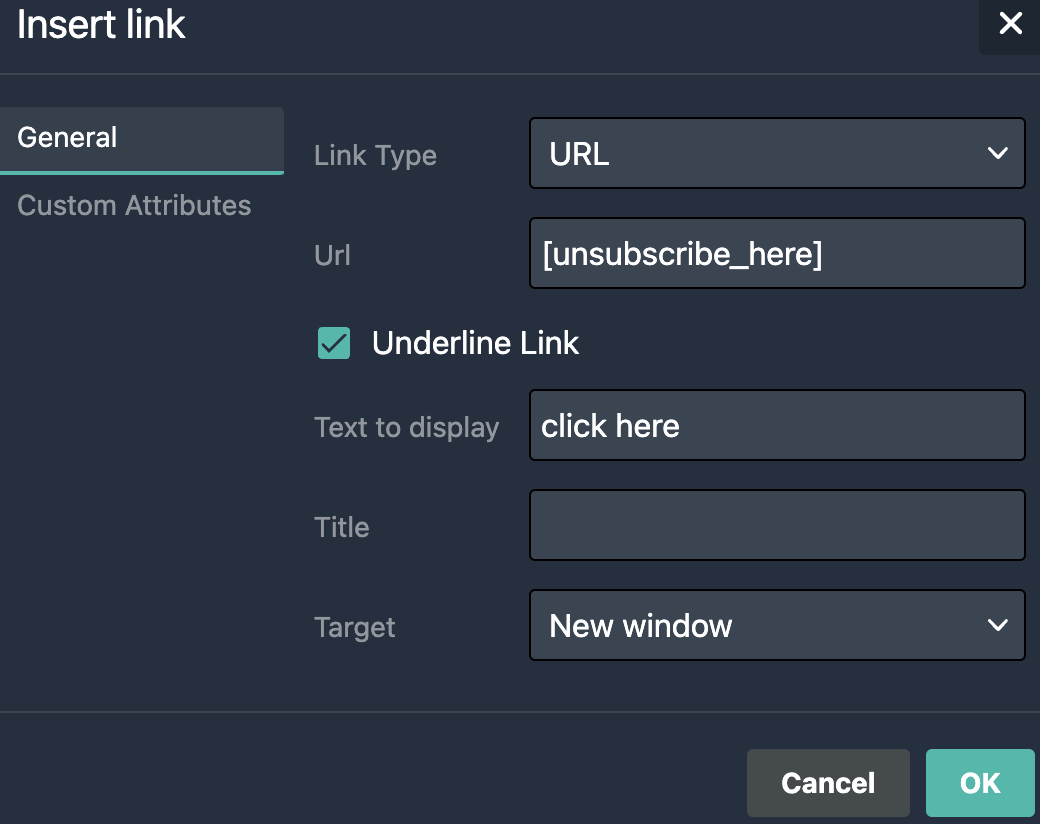Screen dimensions: 1040x824
Task: Click the Url field containing [unsubscribe_here]
Action: click(x=777, y=254)
